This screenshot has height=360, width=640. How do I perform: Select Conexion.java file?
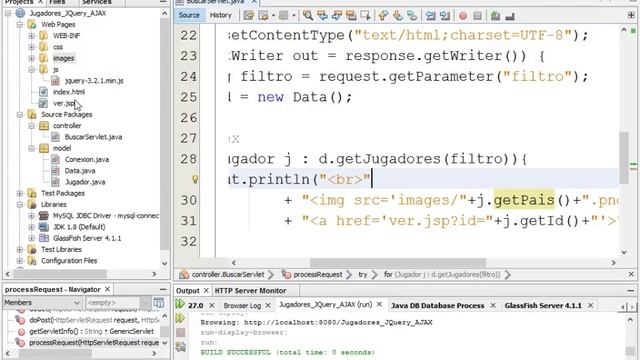(87, 160)
